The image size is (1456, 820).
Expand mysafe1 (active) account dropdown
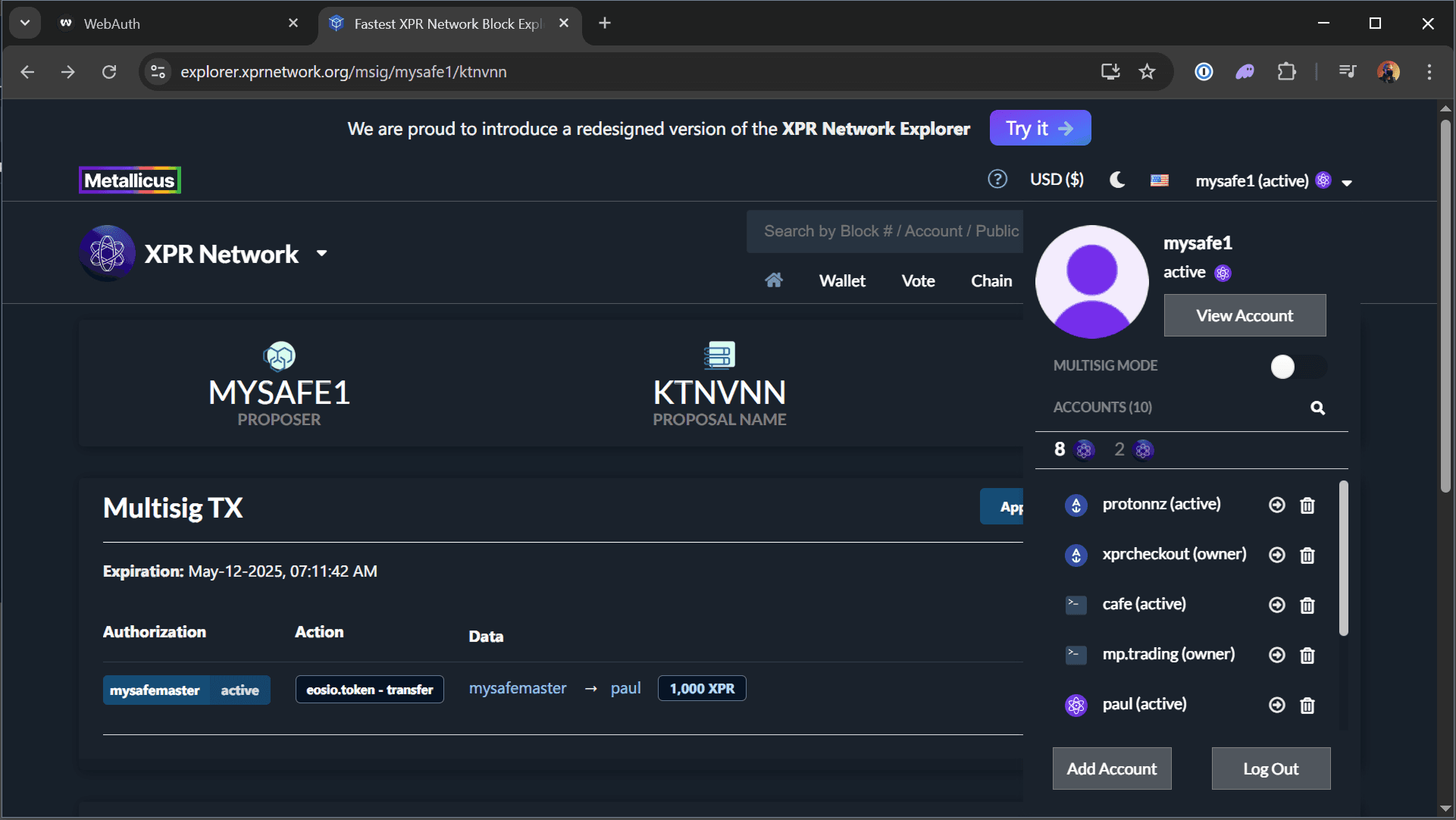coord(1274,180)
